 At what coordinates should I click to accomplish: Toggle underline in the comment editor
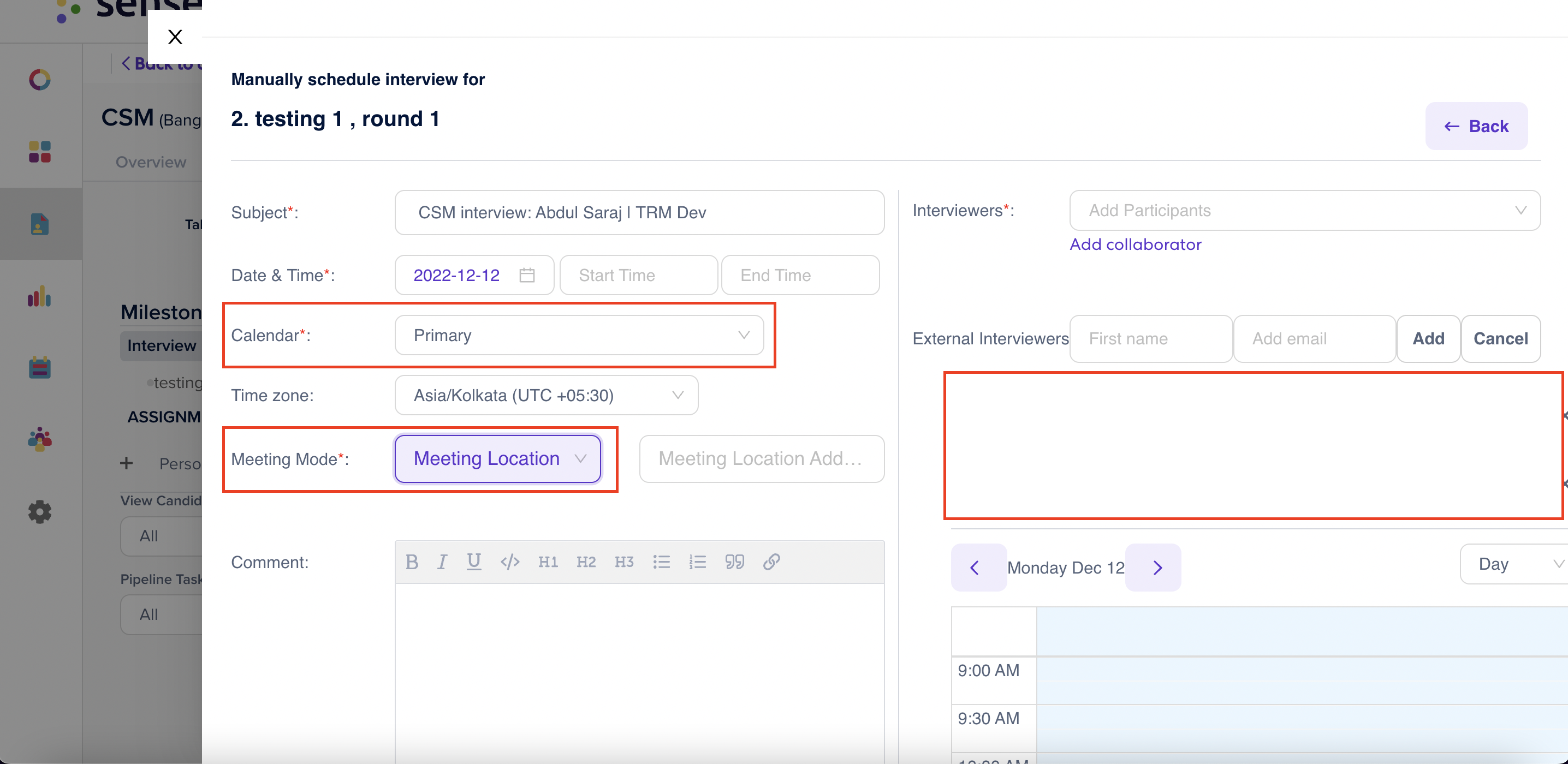point(474,562)
